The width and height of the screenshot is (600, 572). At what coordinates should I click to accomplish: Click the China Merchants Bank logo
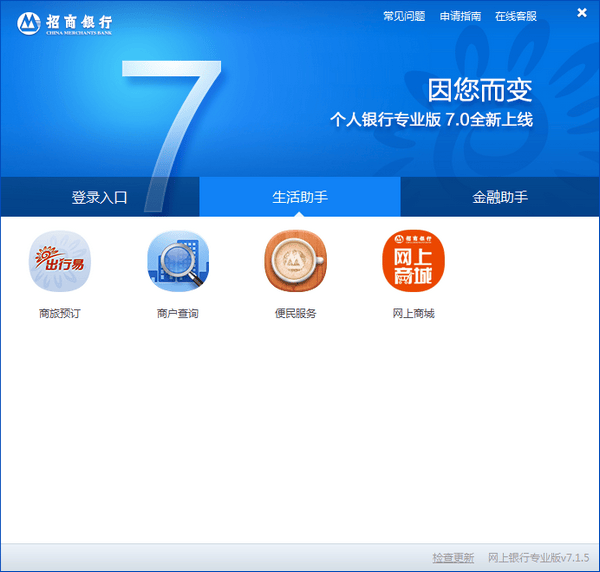(66, 24)
